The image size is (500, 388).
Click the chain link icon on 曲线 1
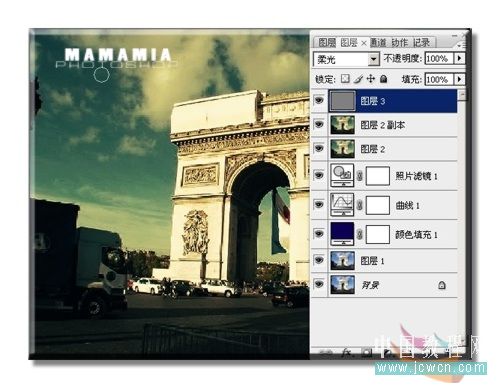(x=360, y=205)
